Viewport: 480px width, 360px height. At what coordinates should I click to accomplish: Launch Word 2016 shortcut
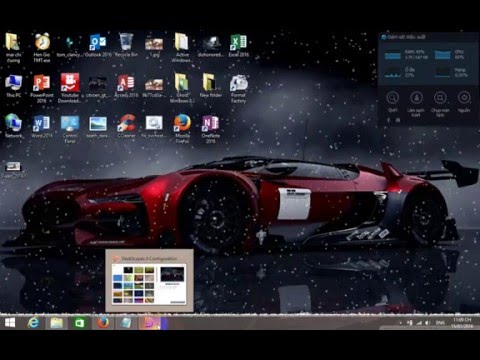[41, 127]
